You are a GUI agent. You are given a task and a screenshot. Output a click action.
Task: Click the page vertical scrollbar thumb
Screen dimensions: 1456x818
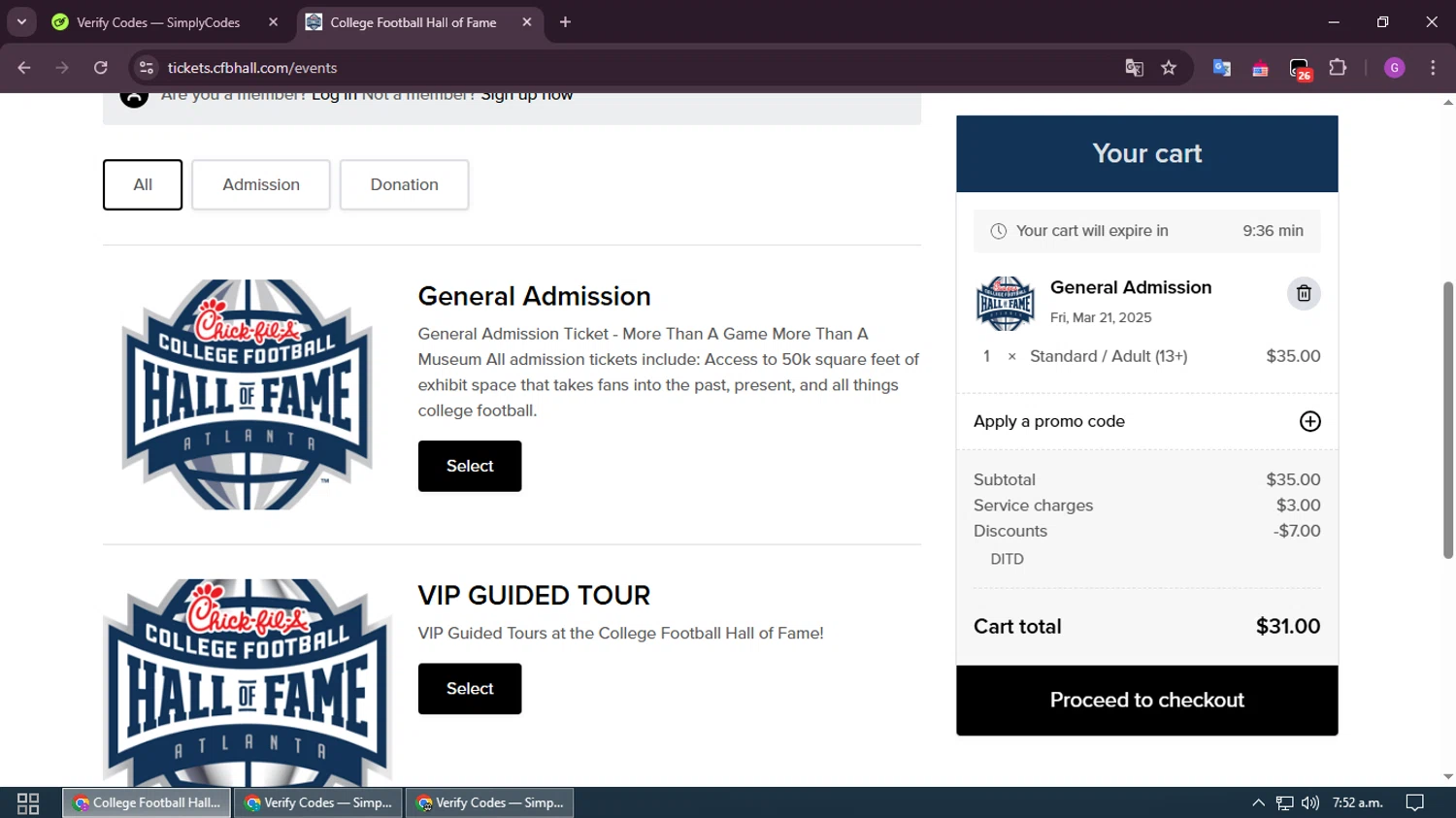point(1448,420)
